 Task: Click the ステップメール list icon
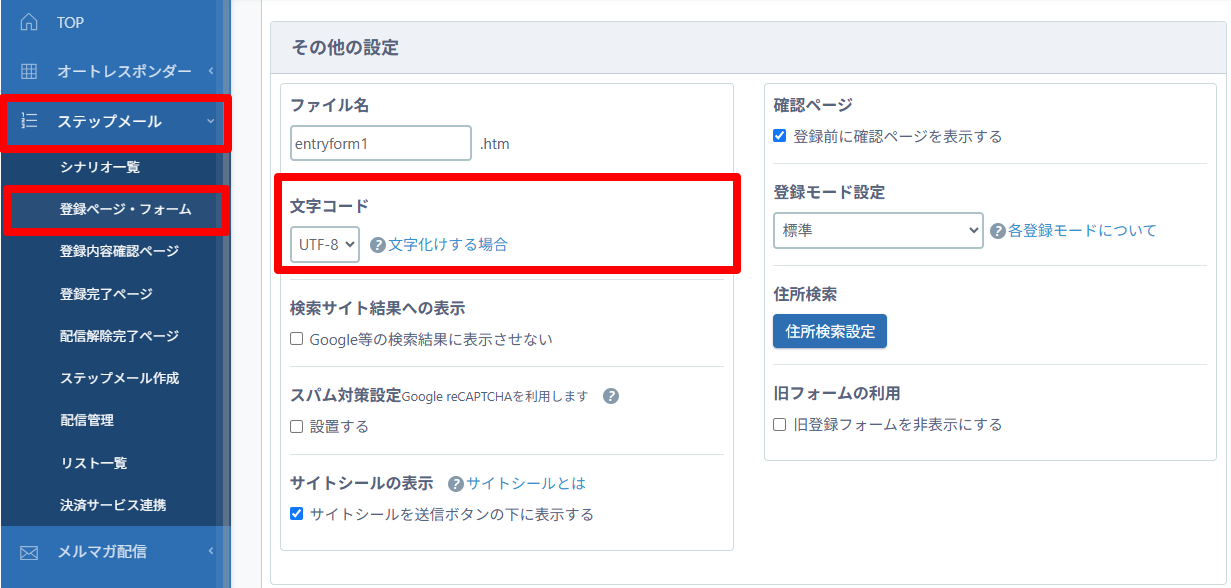[29, 121]
